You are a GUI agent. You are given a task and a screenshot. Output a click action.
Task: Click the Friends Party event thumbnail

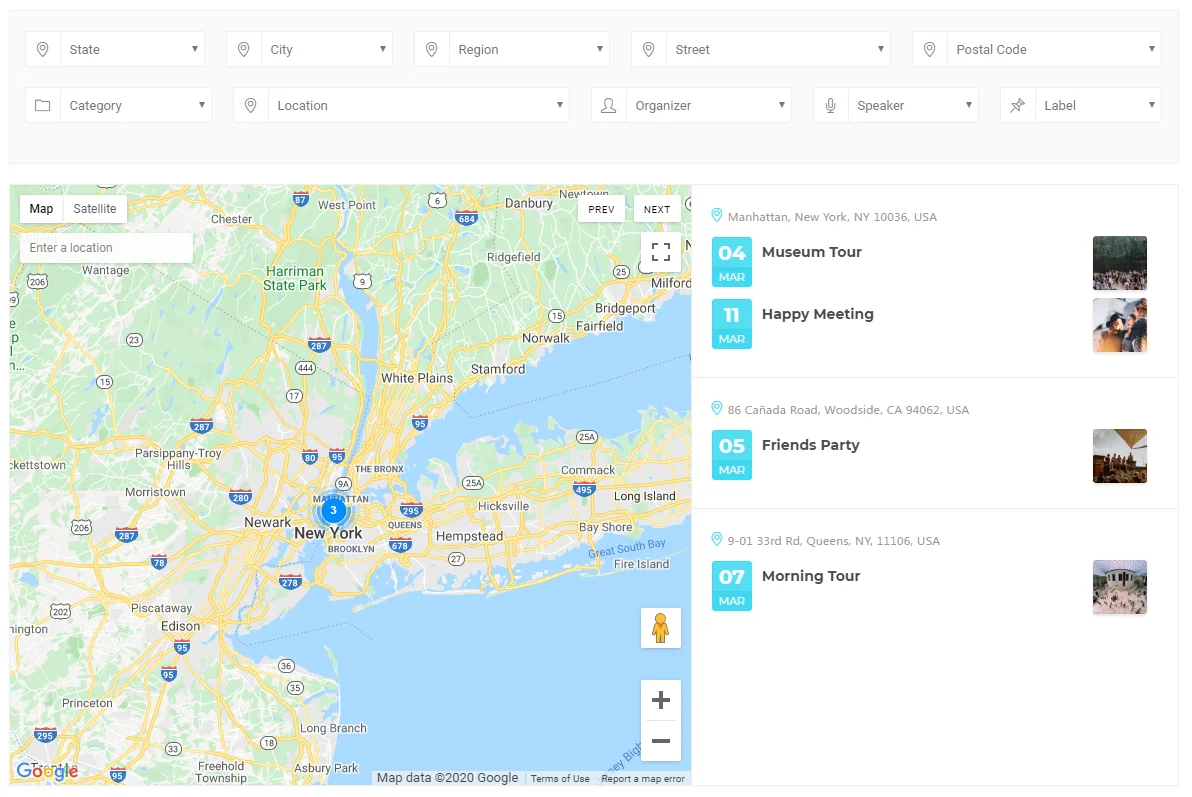[1119, 456]
